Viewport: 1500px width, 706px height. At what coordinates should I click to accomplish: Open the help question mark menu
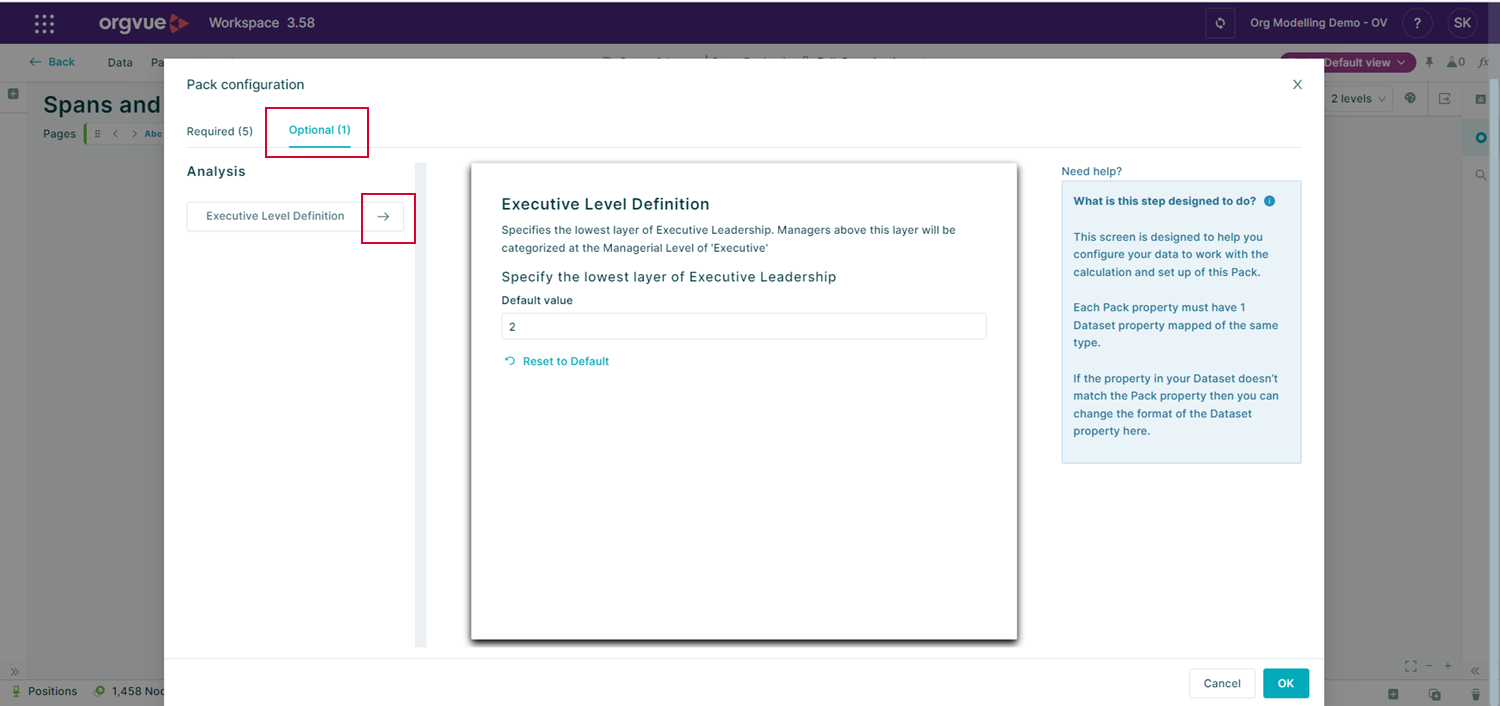coord(1417,23)
